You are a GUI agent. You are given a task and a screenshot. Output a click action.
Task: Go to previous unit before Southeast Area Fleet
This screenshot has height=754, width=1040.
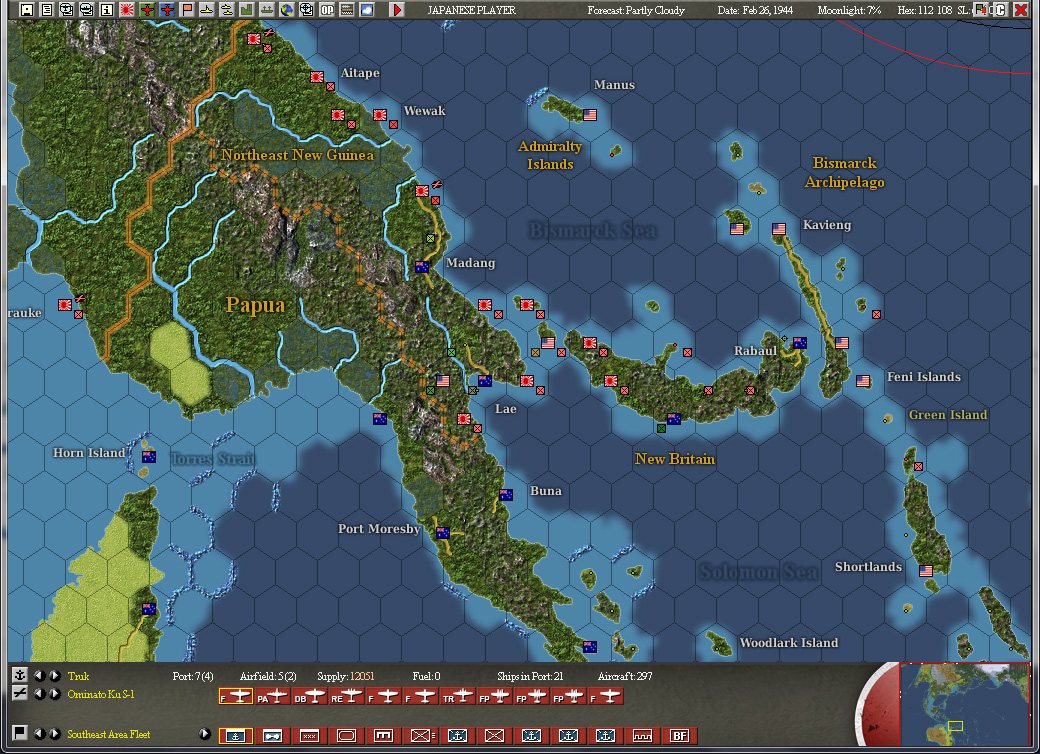point(40,733)
